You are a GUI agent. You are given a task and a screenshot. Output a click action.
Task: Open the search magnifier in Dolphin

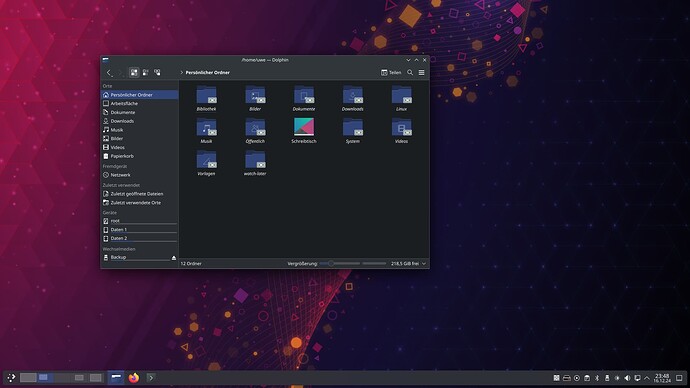coord(410,73)
